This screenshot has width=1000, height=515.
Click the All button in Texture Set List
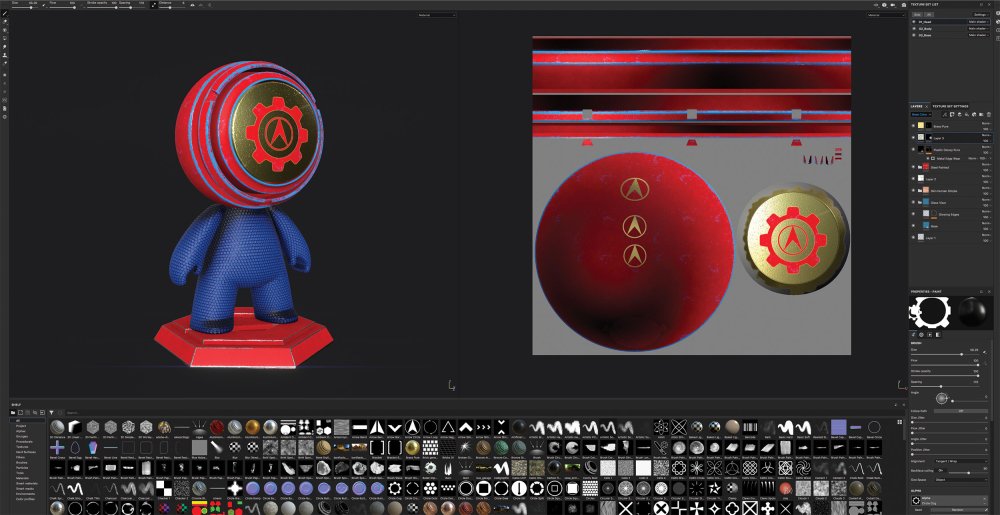[x=929, y=15]
